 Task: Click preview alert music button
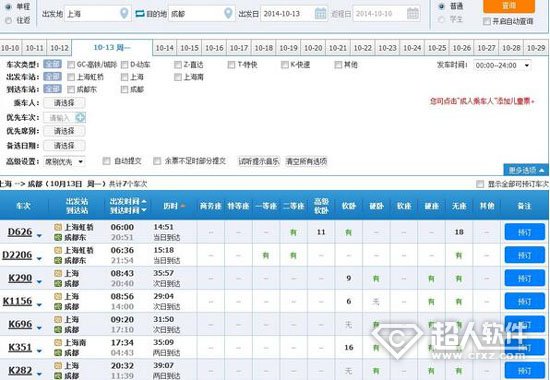(259, 161)
